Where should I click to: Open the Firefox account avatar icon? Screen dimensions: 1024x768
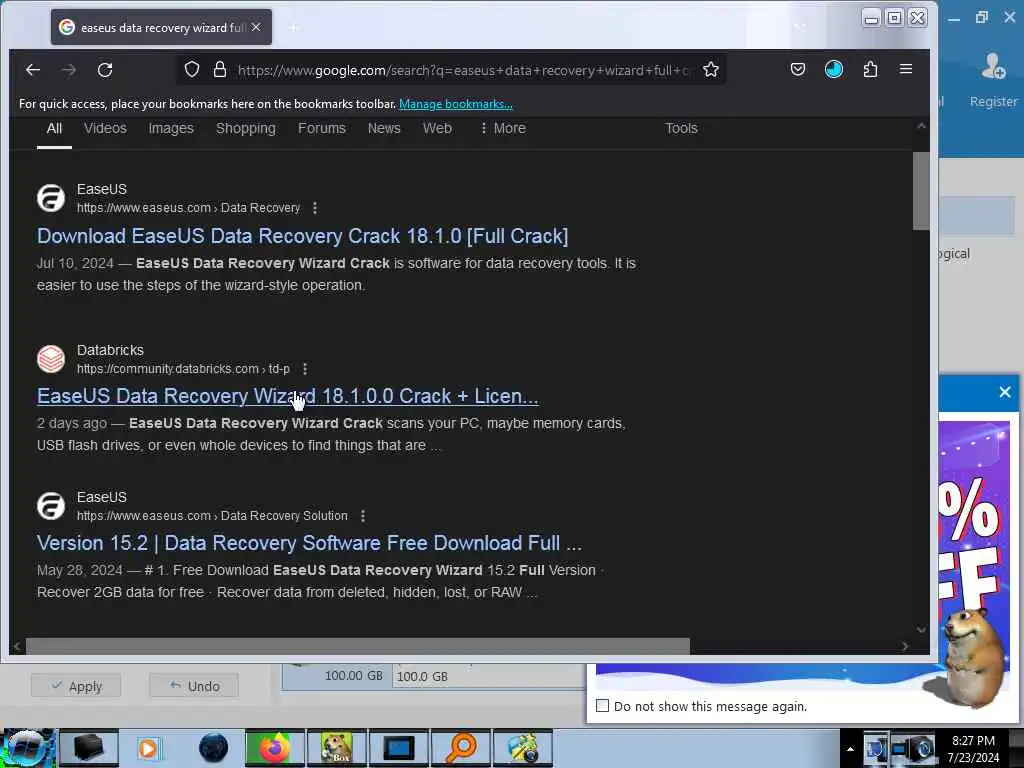(834, 69)
